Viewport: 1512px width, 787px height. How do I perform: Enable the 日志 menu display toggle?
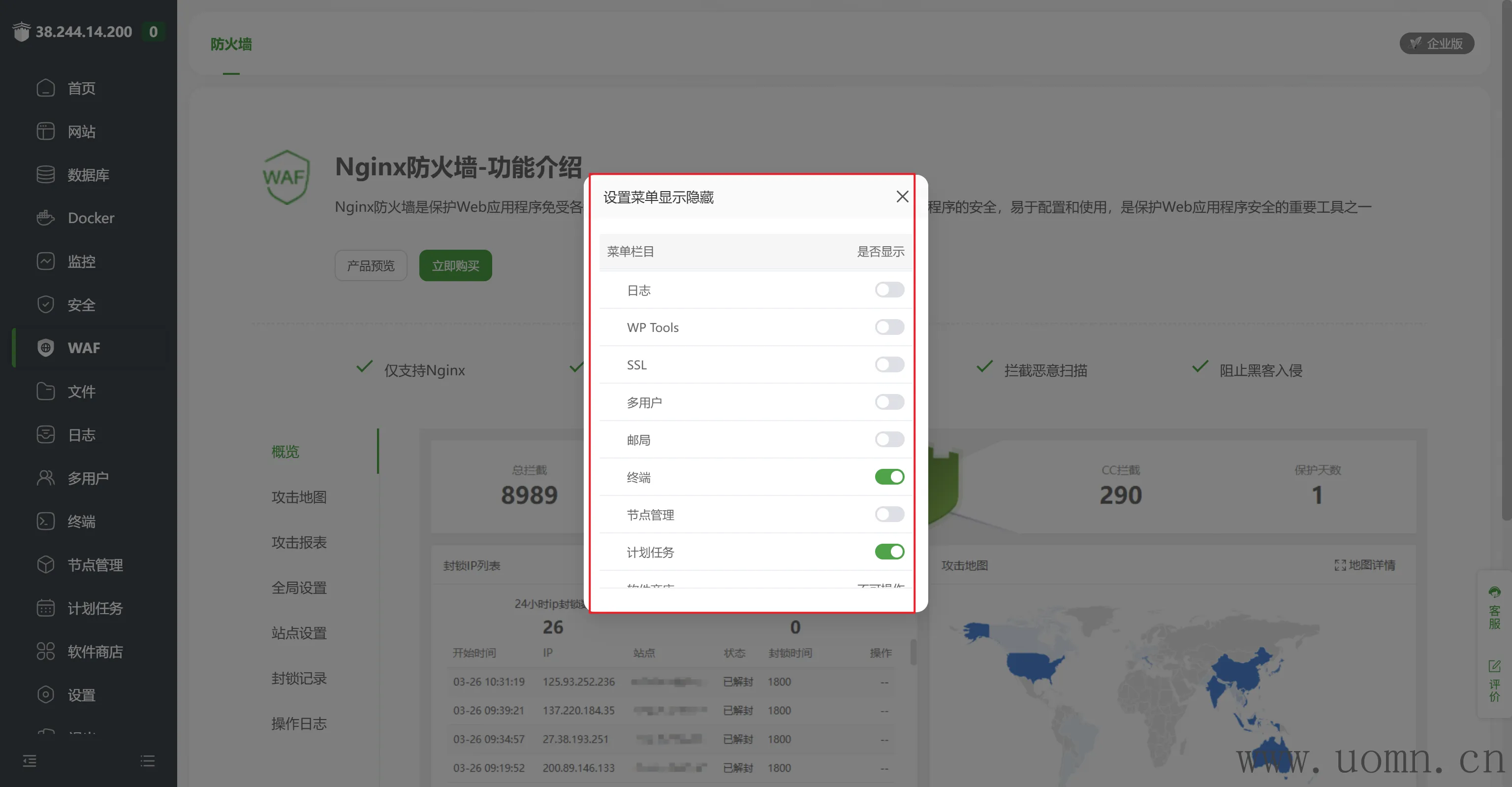point(889,290)
